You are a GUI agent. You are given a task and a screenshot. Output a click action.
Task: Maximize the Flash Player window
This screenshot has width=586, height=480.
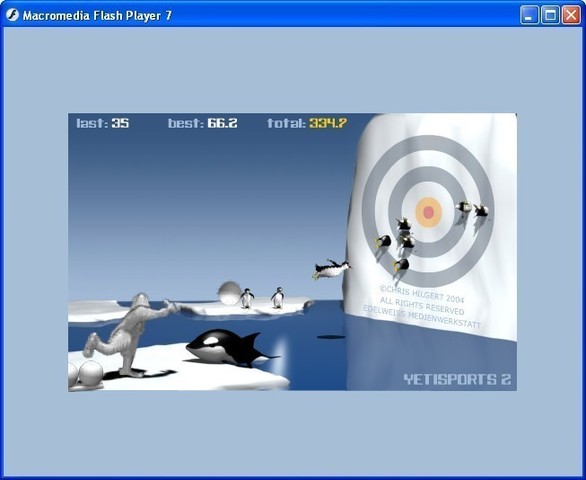550,15
